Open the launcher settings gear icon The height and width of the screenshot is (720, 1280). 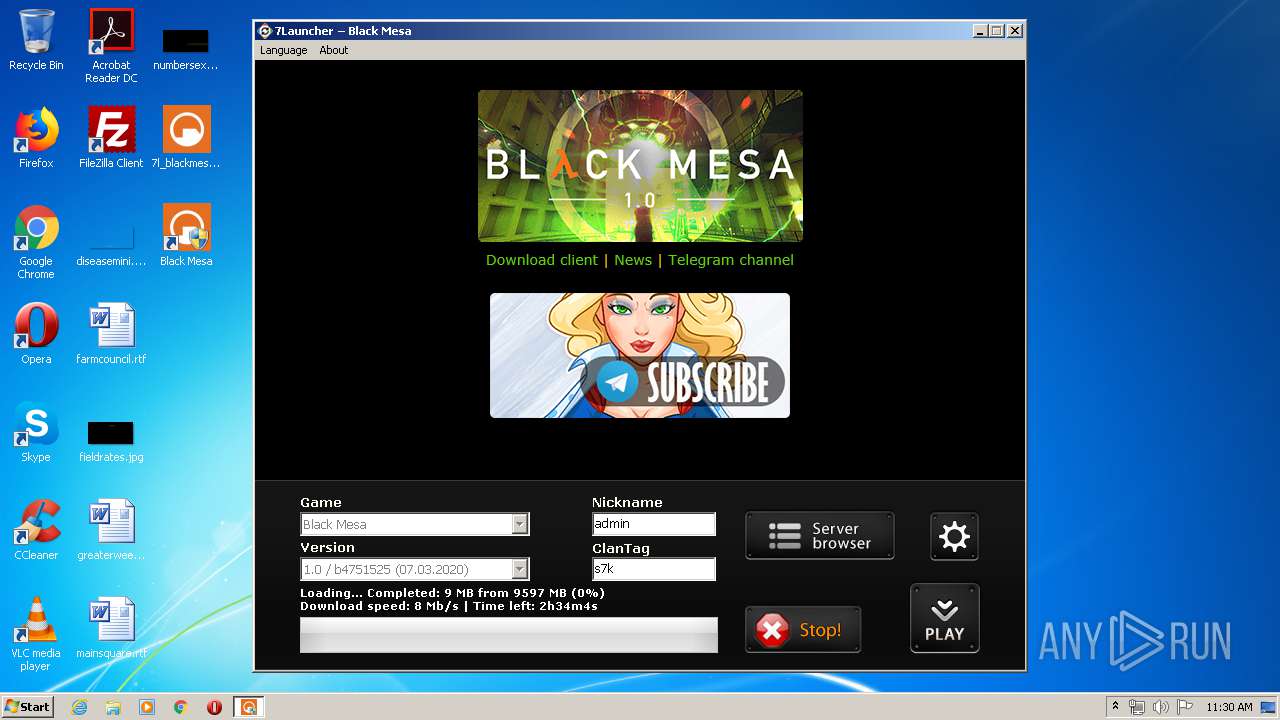click(x=954, y=537)
